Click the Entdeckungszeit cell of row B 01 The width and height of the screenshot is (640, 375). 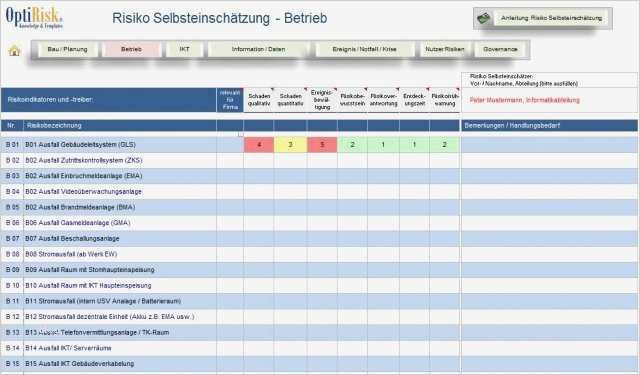click(414, 145)
